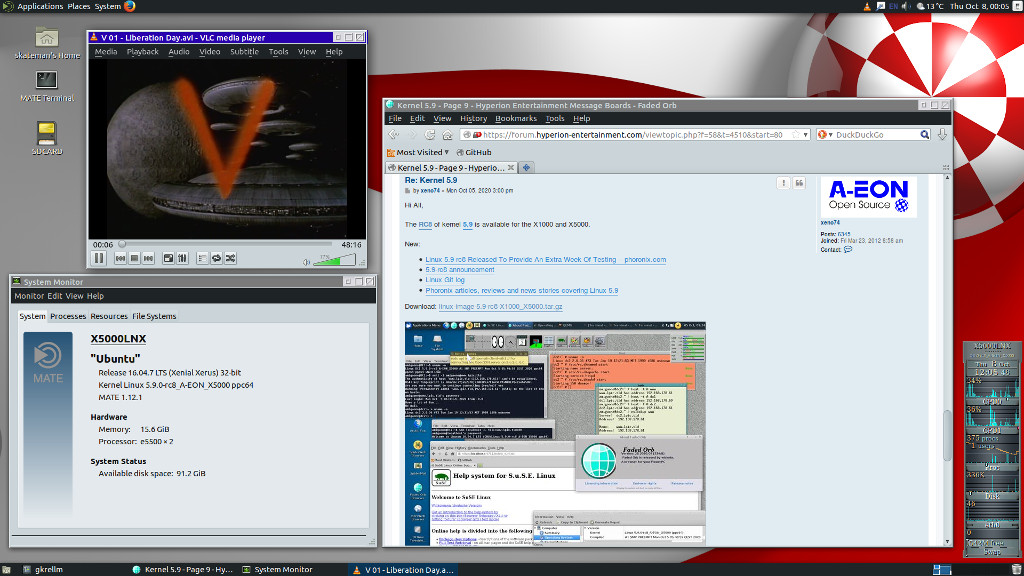Open the VLC playlist
Image resolution: width=1024 pixels, height=576 pixels.
[x=202, y=259]
